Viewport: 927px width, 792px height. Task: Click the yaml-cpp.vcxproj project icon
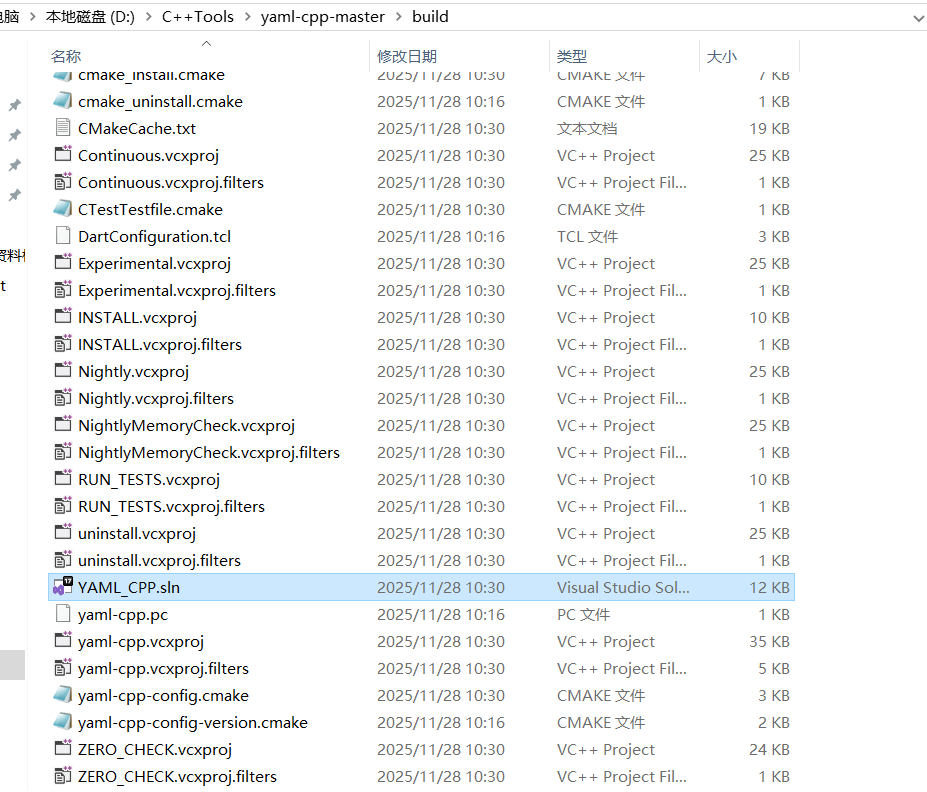(61, 641)
